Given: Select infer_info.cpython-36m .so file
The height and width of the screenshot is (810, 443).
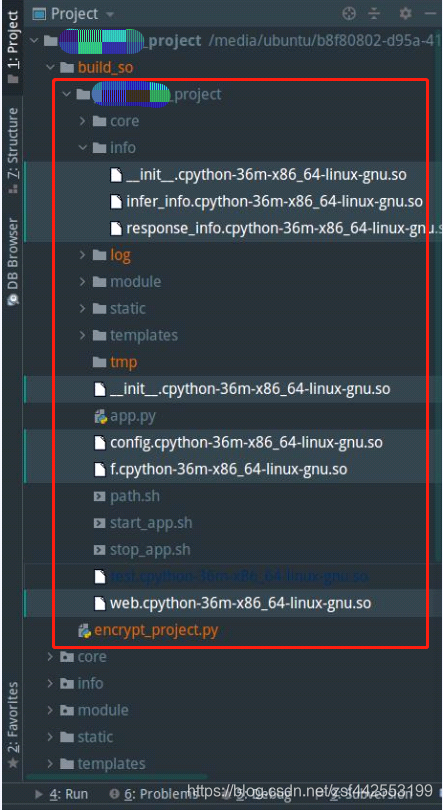Looking at the screenshot, I should [274, 201].
